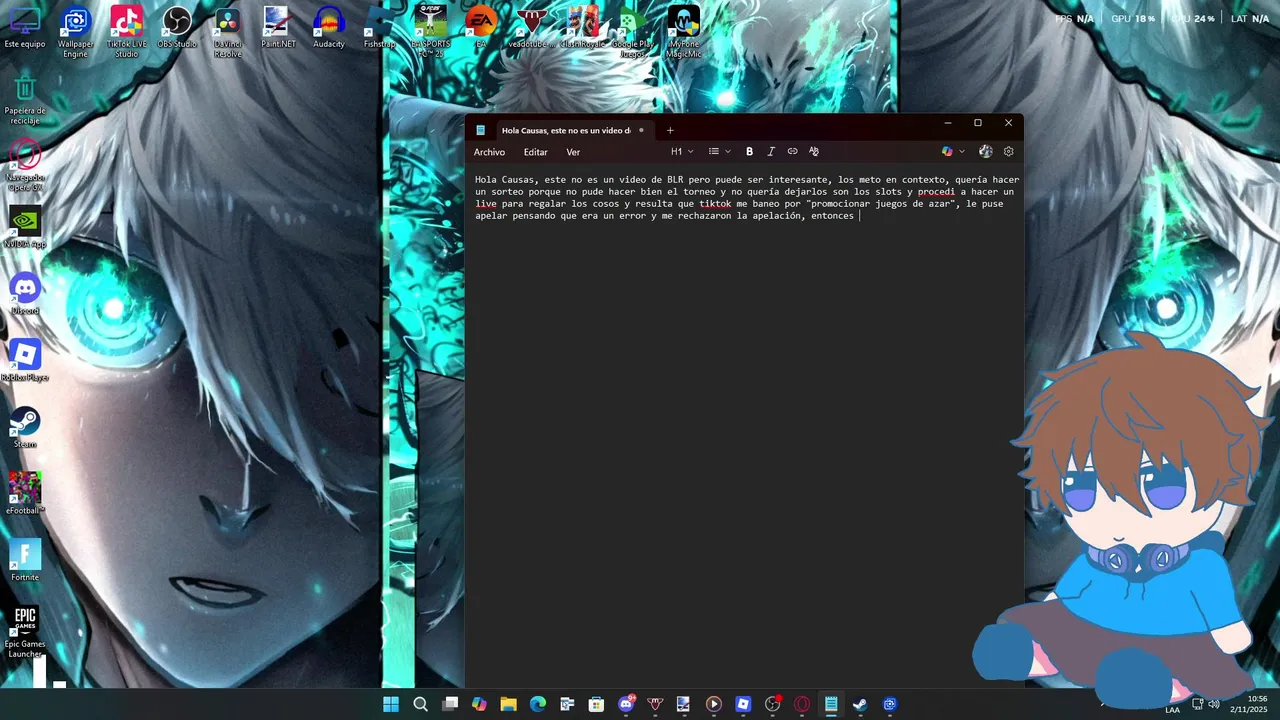The width and height of the screenshot is (1280, 720).
Task: Open Copilot from the taskbar
Action: click(479, 704)
